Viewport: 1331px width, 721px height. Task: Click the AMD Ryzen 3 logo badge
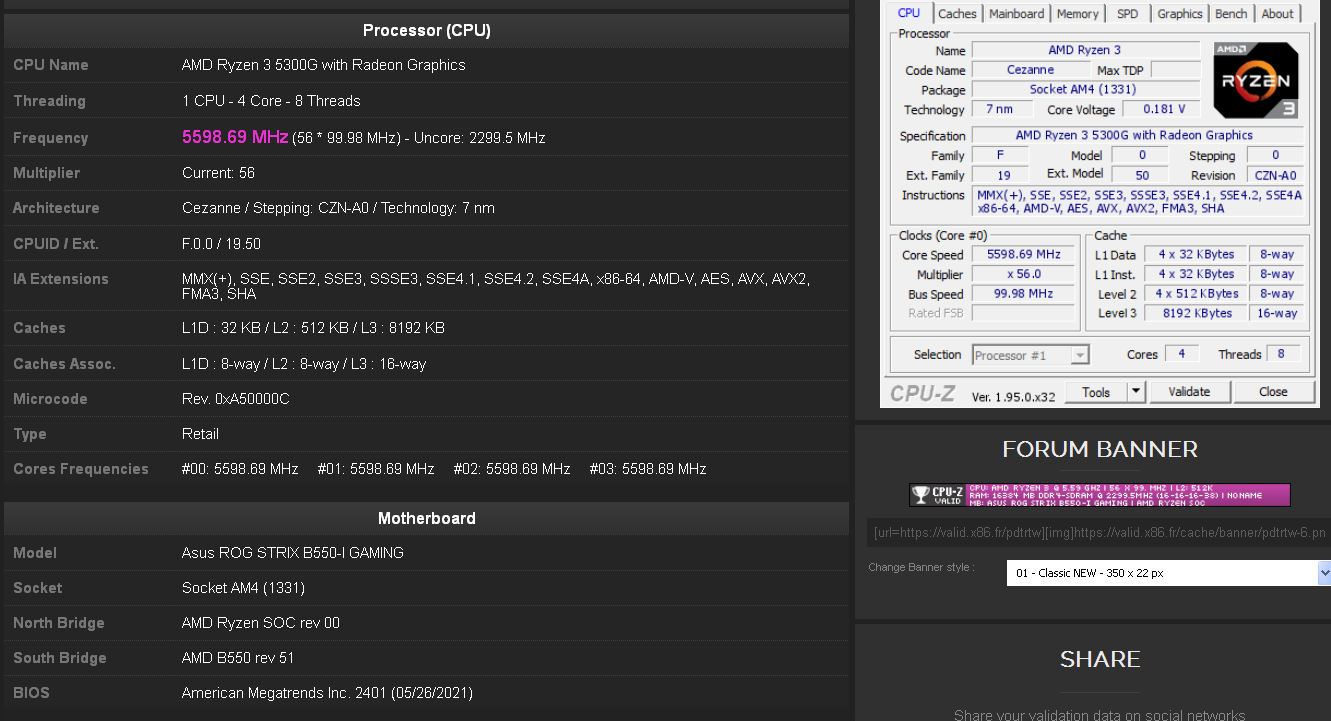click(1256, 80)
